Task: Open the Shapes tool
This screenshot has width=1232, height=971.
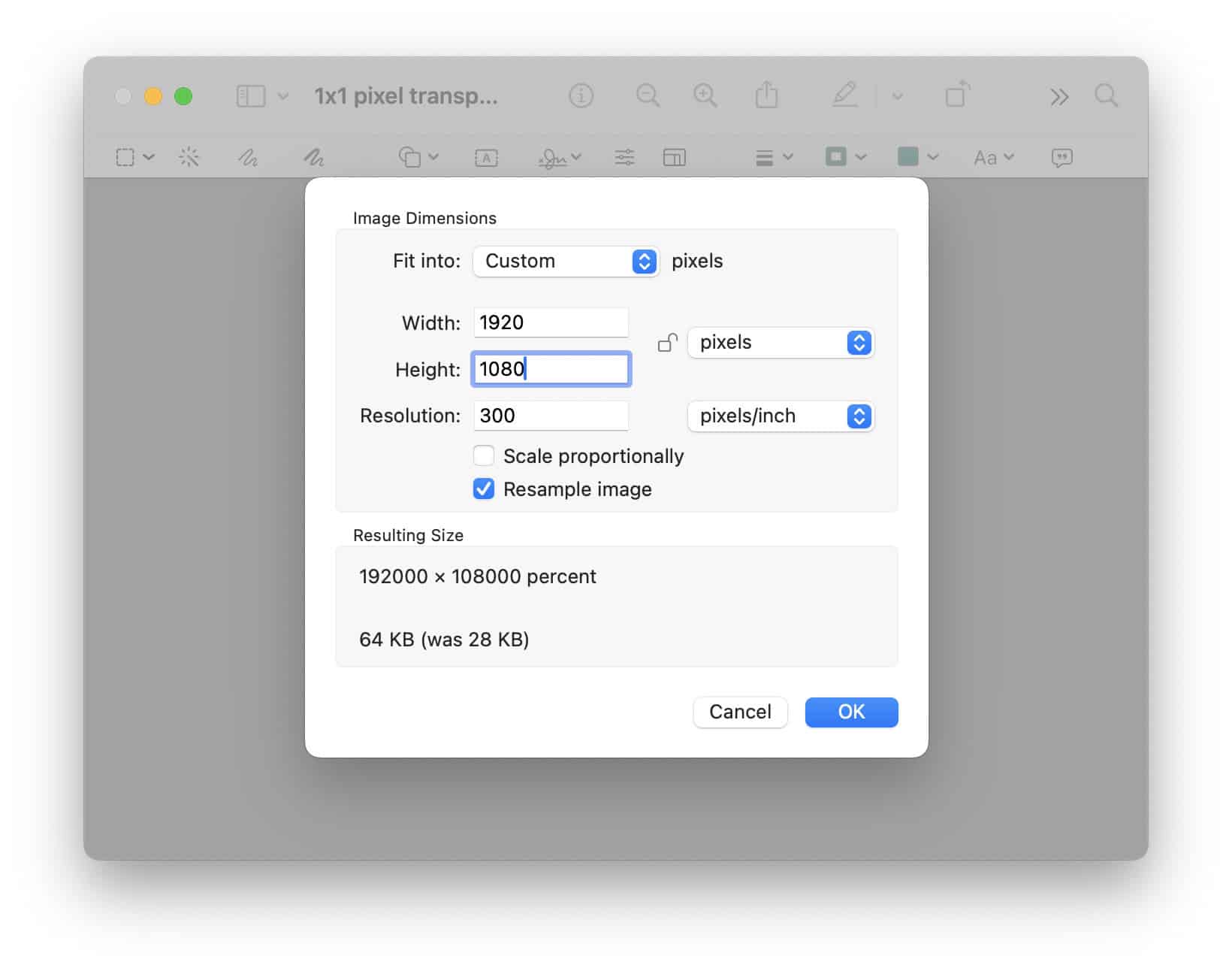Action: 409,157
